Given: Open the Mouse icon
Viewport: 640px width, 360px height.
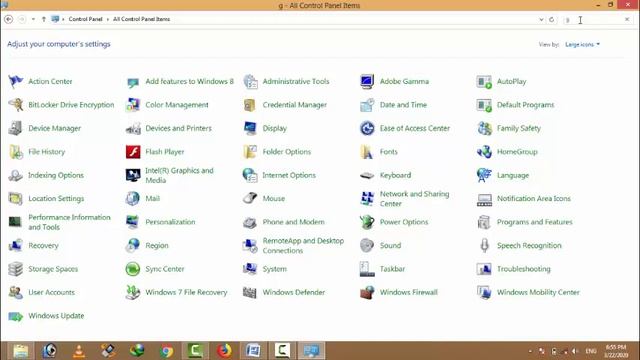Looking at the screenshot, I should (250, 198).
